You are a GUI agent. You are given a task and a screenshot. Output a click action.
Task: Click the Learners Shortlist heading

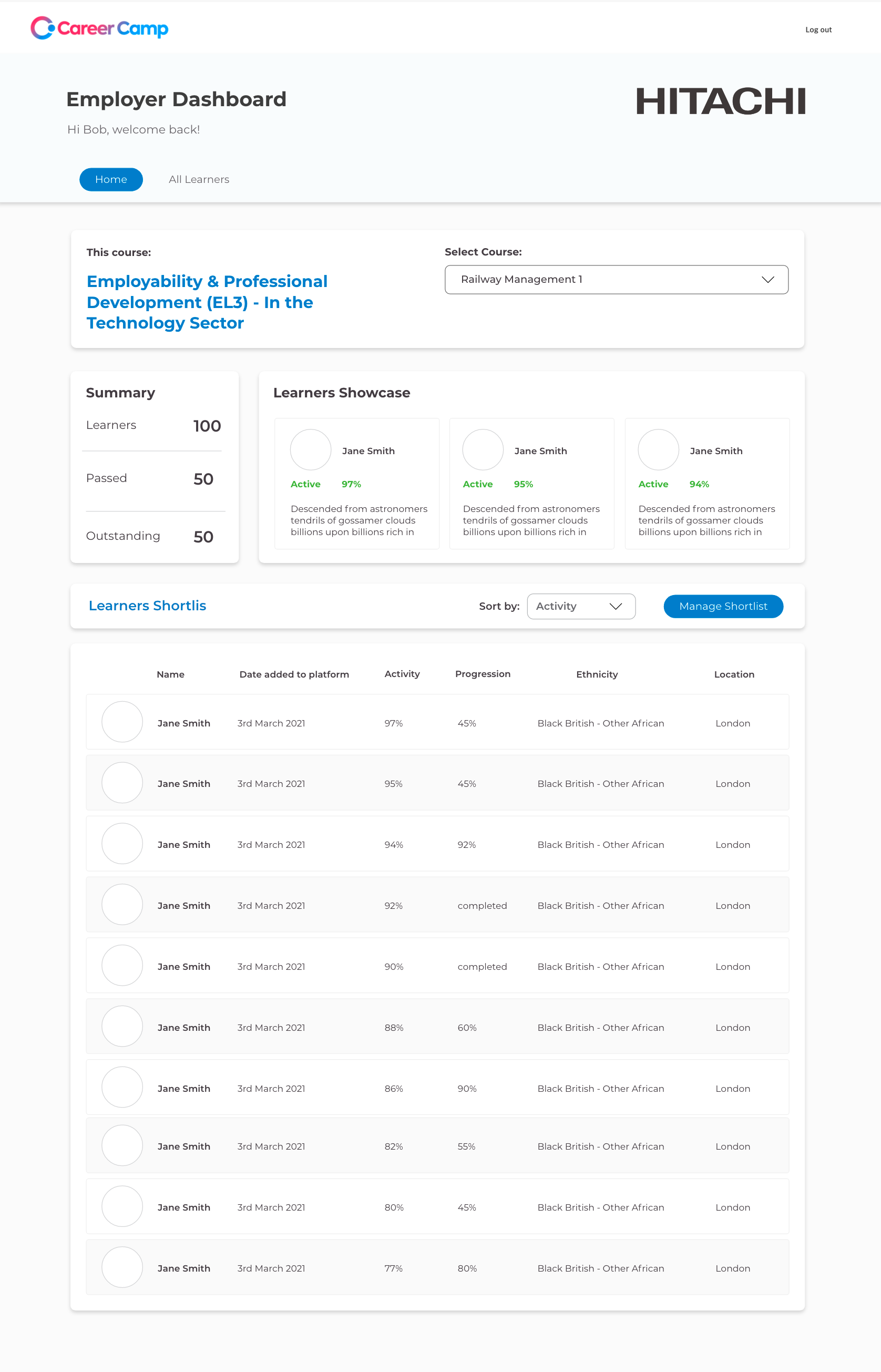(x=147, y=606)
